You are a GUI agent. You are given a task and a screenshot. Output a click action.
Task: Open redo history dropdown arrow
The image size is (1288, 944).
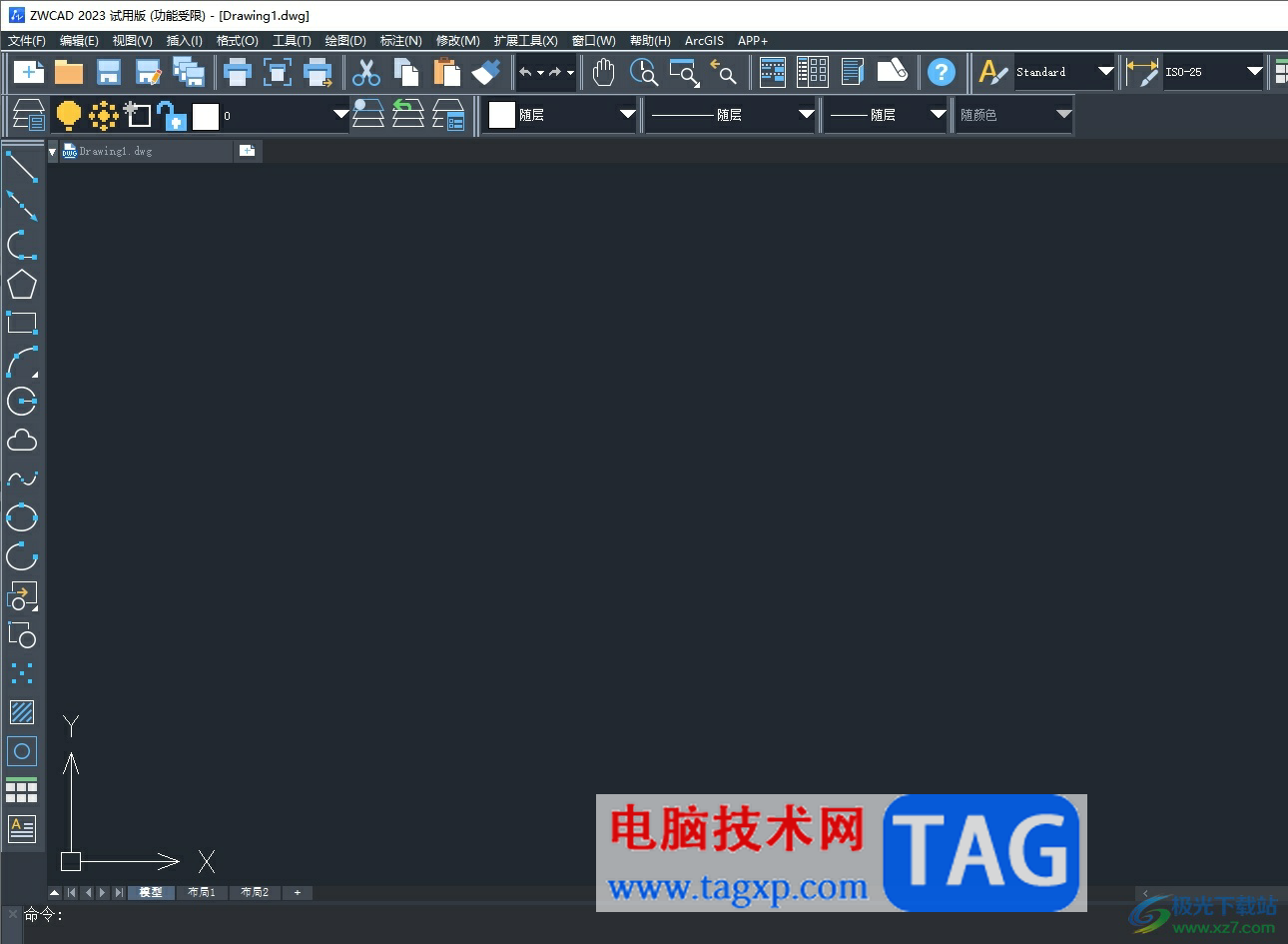coord(570,72)
